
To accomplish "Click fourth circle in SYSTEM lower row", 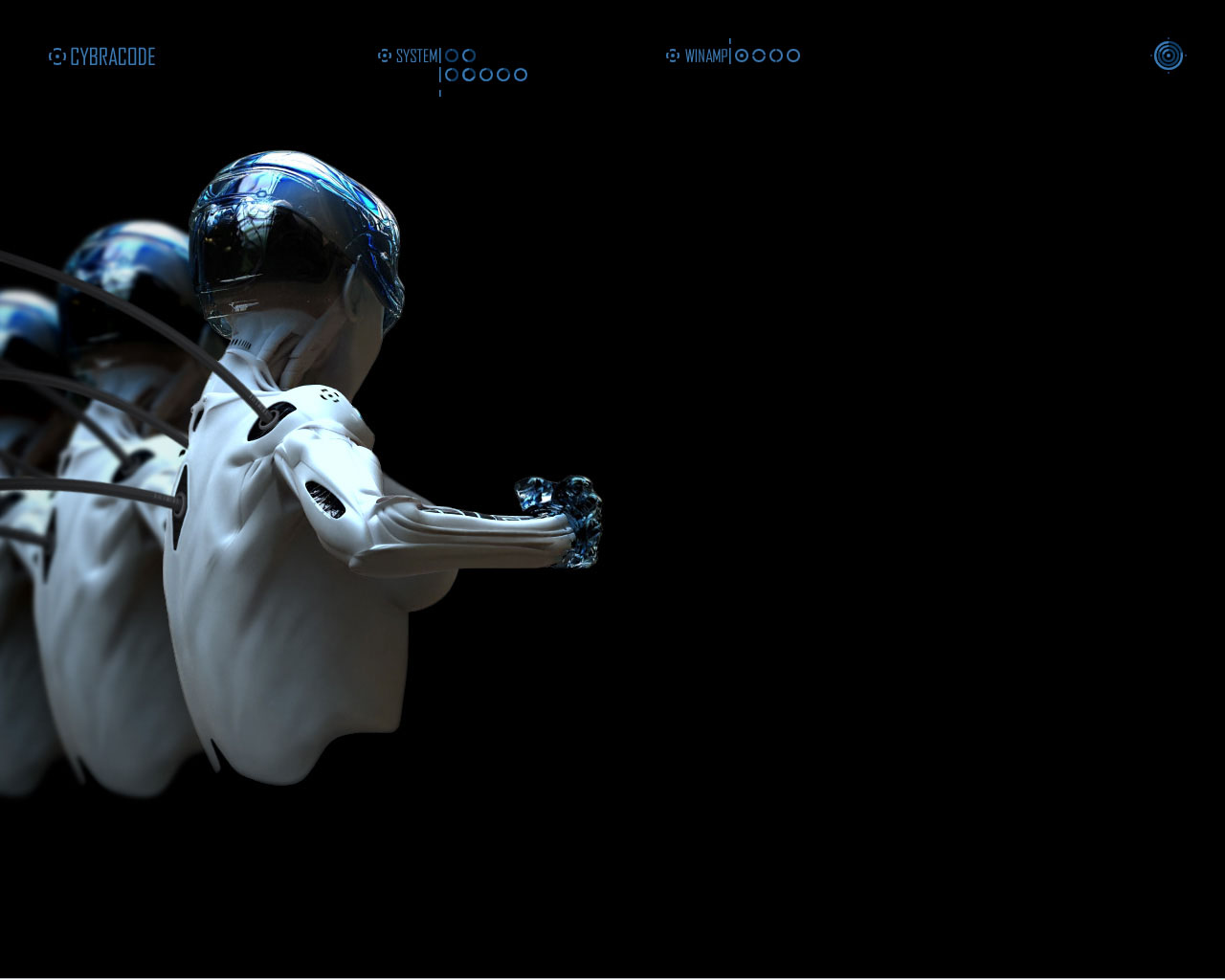I will click(503, 75).
